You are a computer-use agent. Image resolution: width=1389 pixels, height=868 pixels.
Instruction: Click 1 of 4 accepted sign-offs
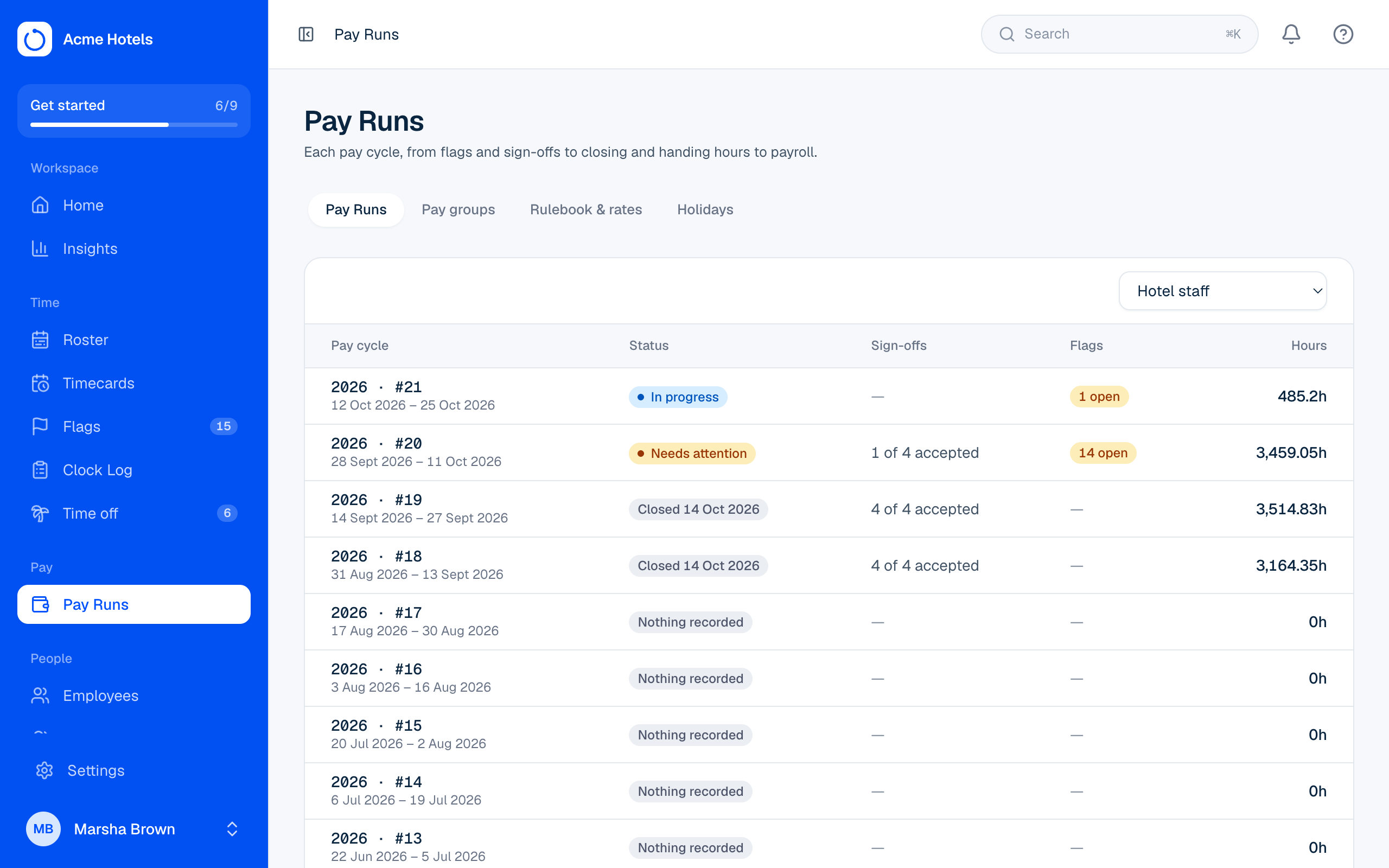tap(925, 453)
